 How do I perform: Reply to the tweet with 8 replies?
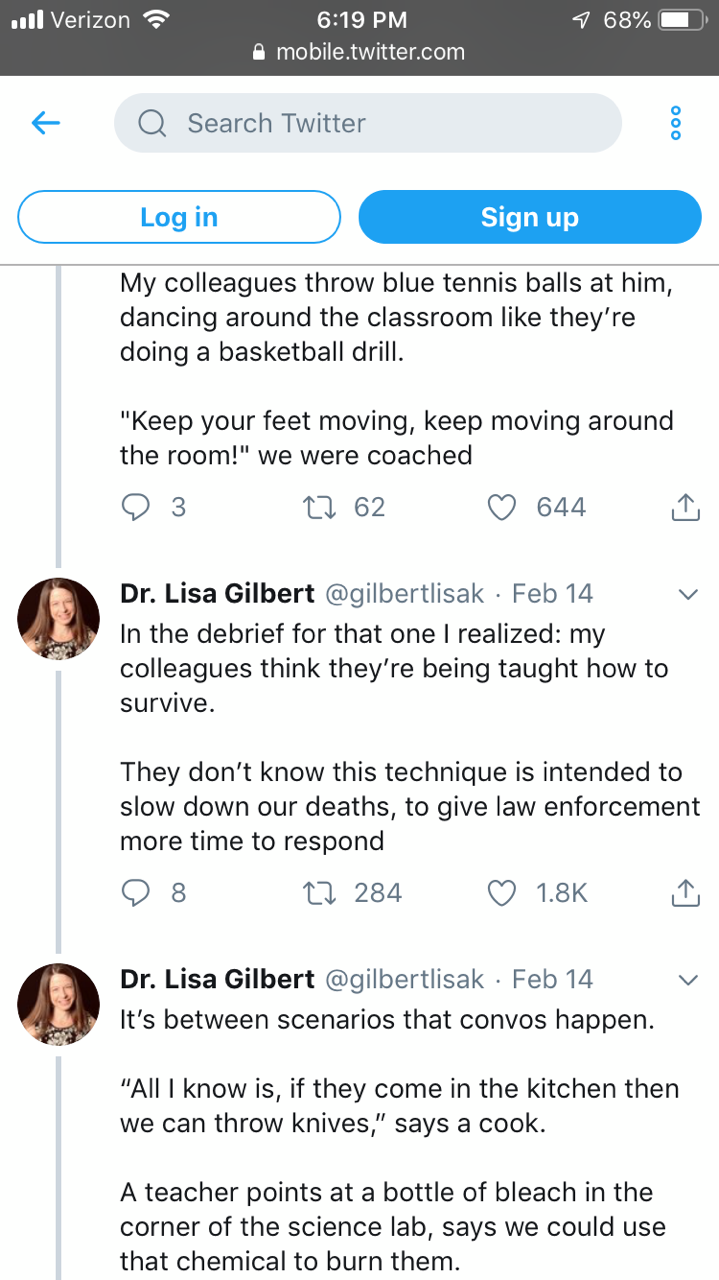point(135,892)
